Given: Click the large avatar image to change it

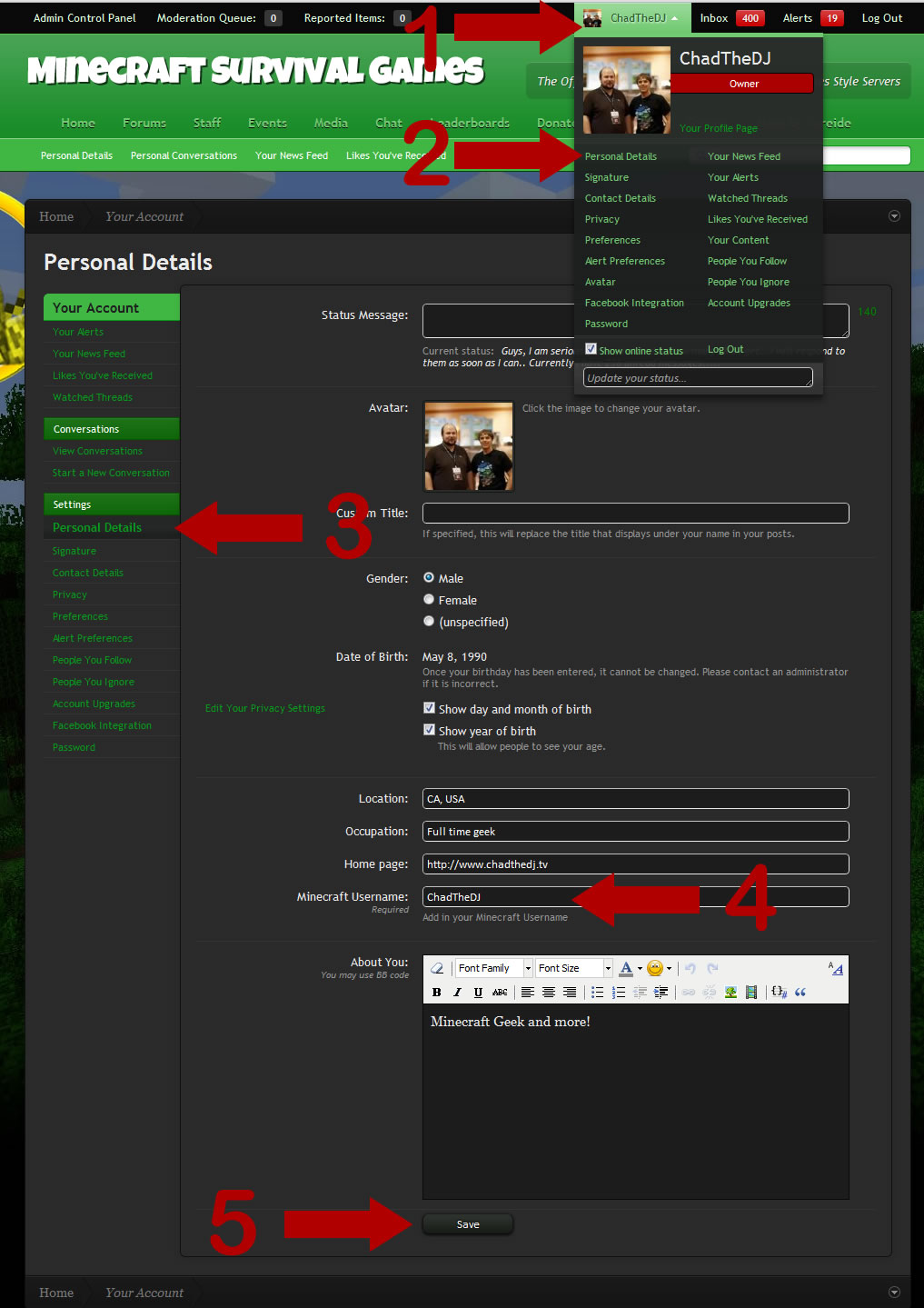Looking at the screenshot, I should pyautogui.click(x=469, y=446).
